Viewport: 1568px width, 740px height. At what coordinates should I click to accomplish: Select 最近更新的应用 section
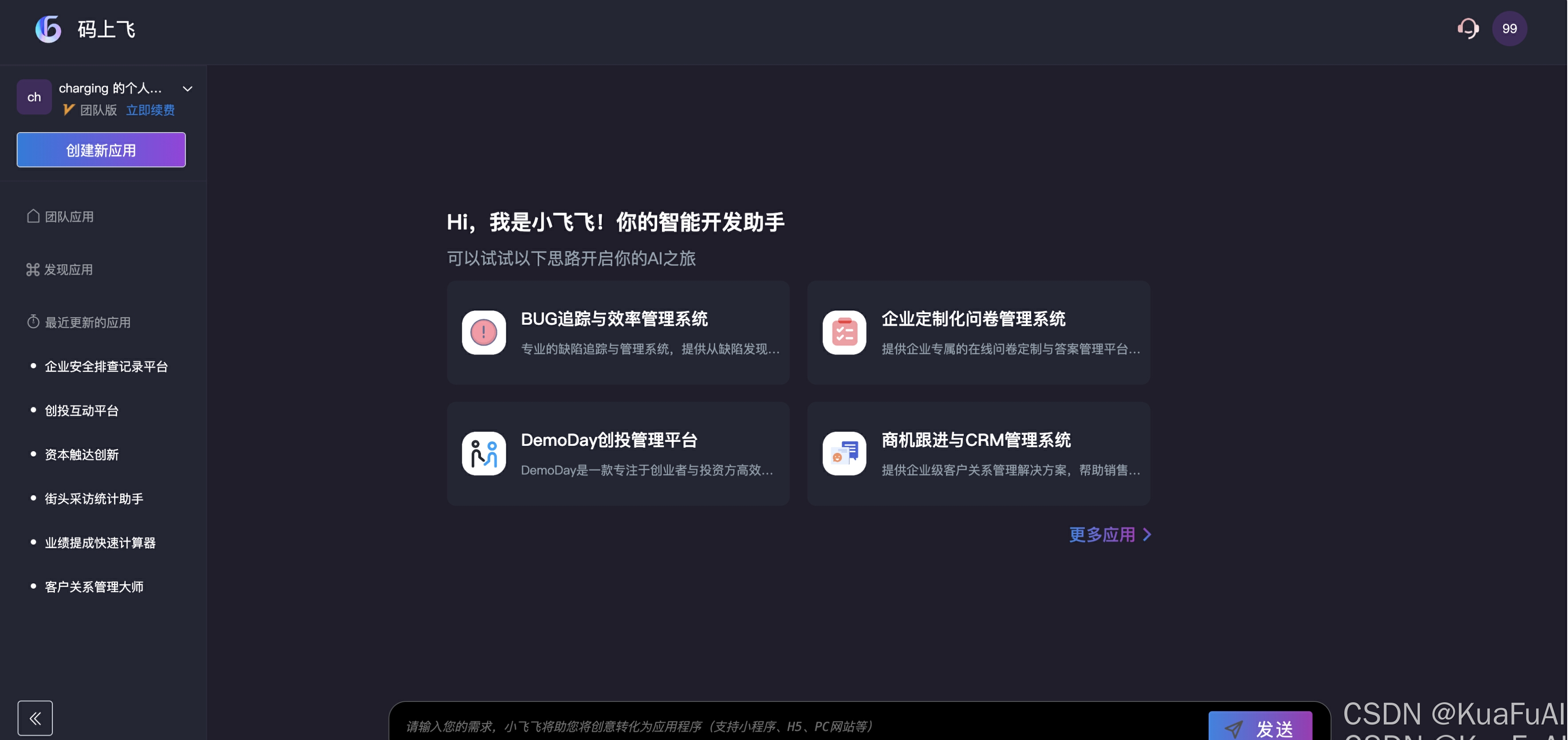pyautogui.click(x=79, y=323)
